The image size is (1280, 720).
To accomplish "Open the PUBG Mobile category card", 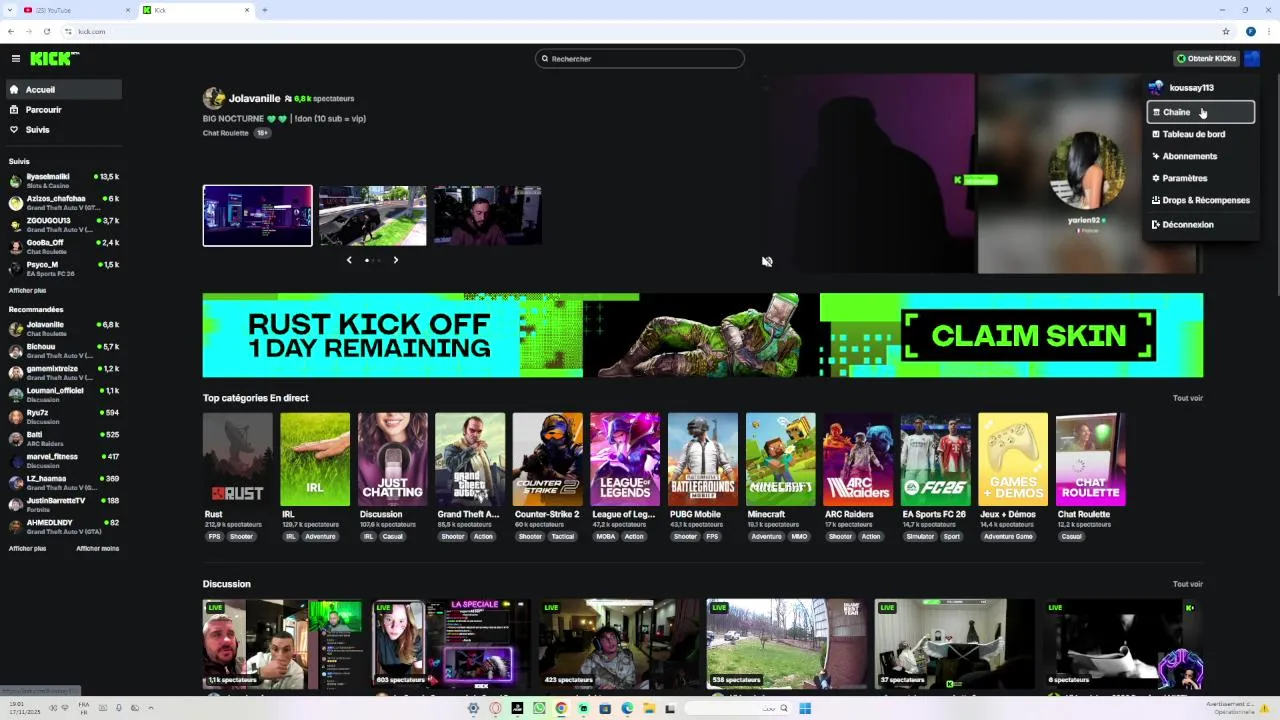I will [703, 460].
